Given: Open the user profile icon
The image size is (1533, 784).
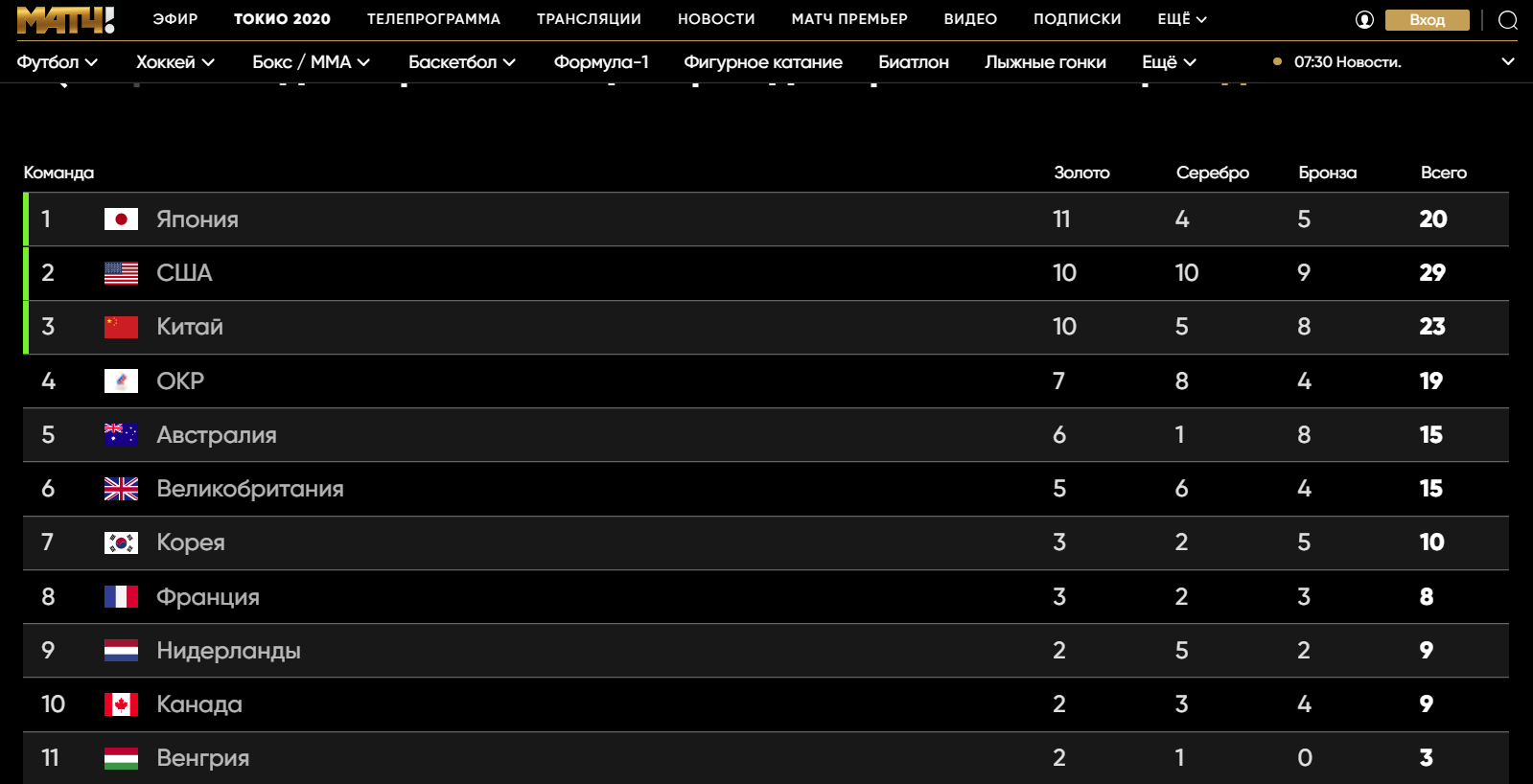Looking at the screenshot, I should pyautogui.click(x=1364, y=20).
